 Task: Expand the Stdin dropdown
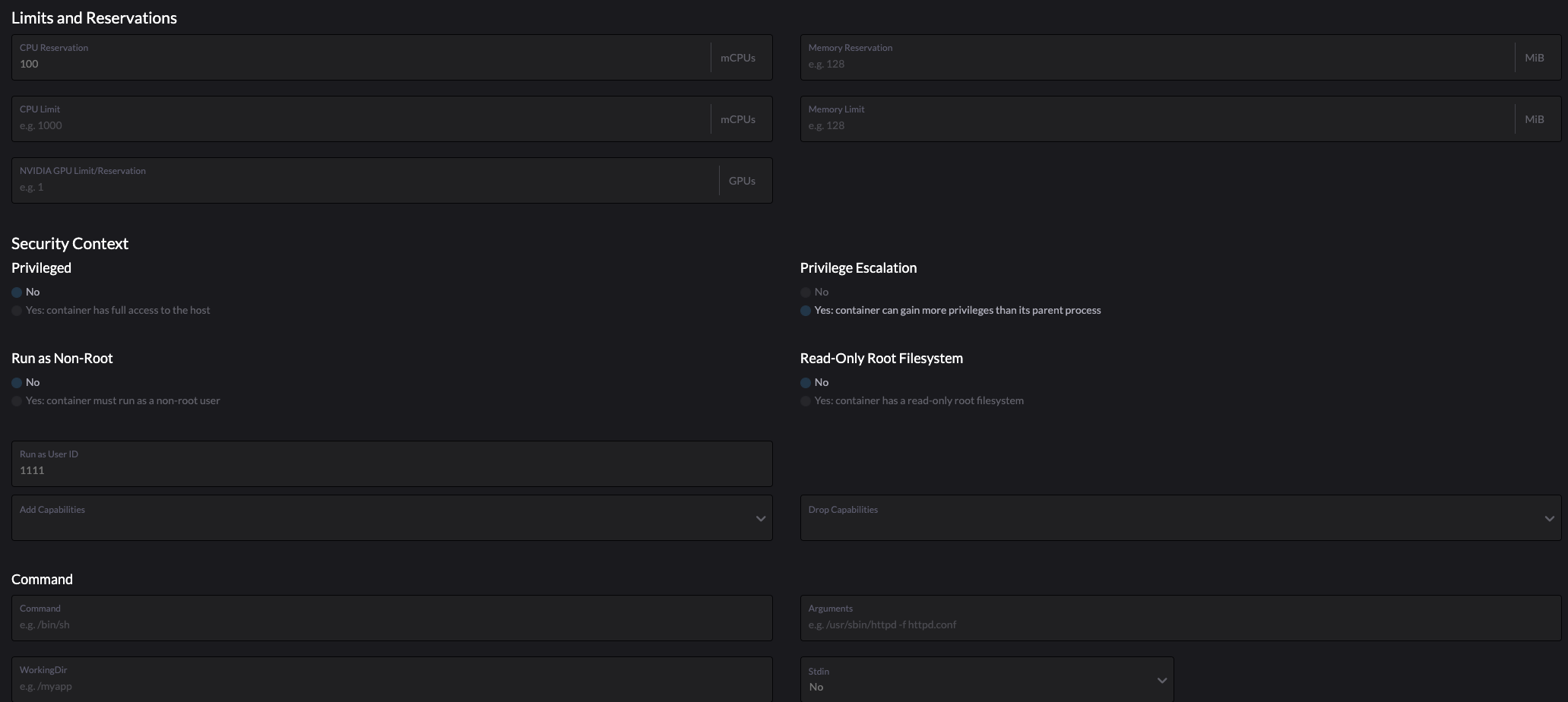[1161, 680]
